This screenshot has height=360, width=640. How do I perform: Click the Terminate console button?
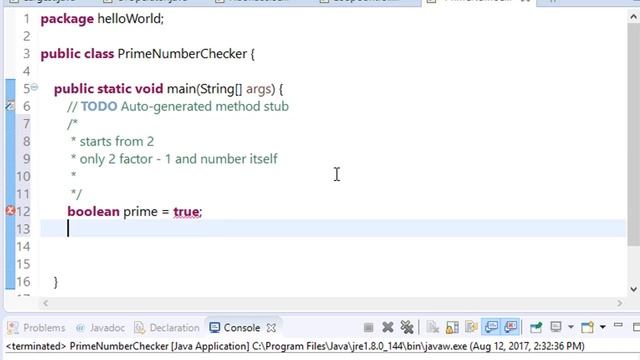click(368, 327)
